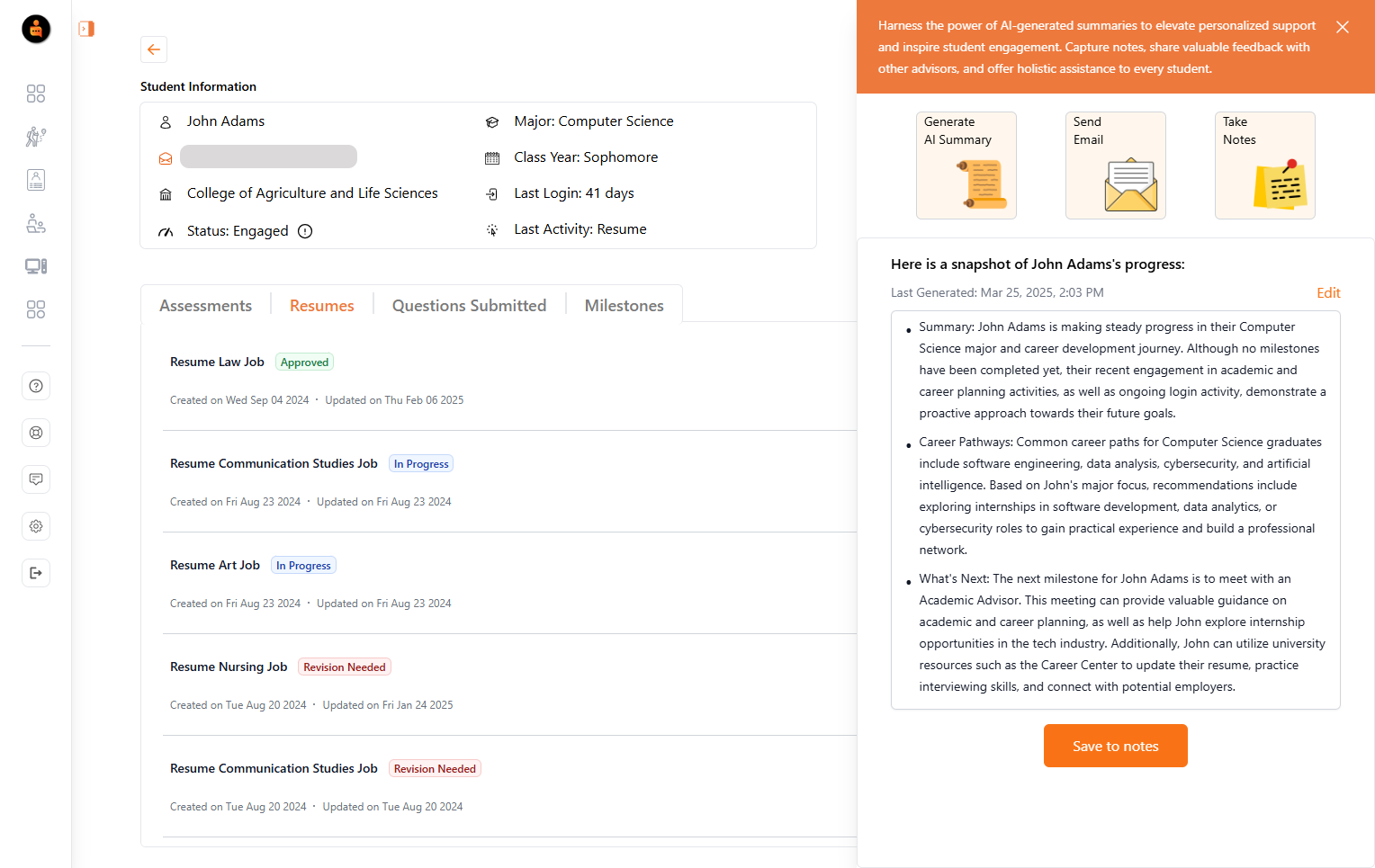The width and height of the screenshot is (1375, 868).
Task: Expand the sidebar with the orange toggle
Action: 86,29
